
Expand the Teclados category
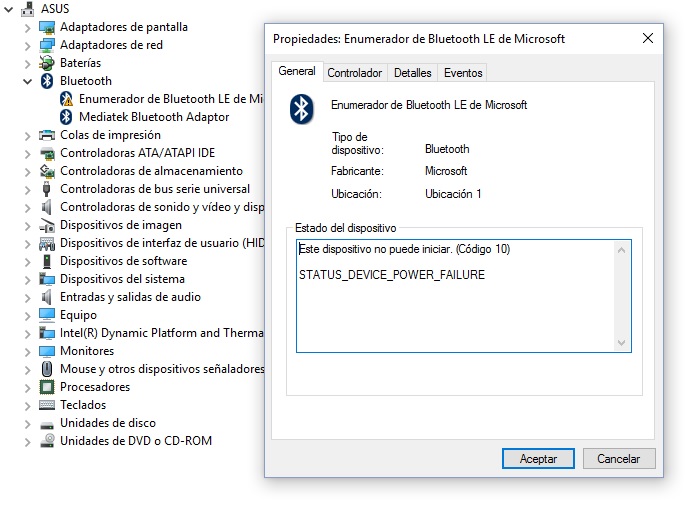point(27,405)
